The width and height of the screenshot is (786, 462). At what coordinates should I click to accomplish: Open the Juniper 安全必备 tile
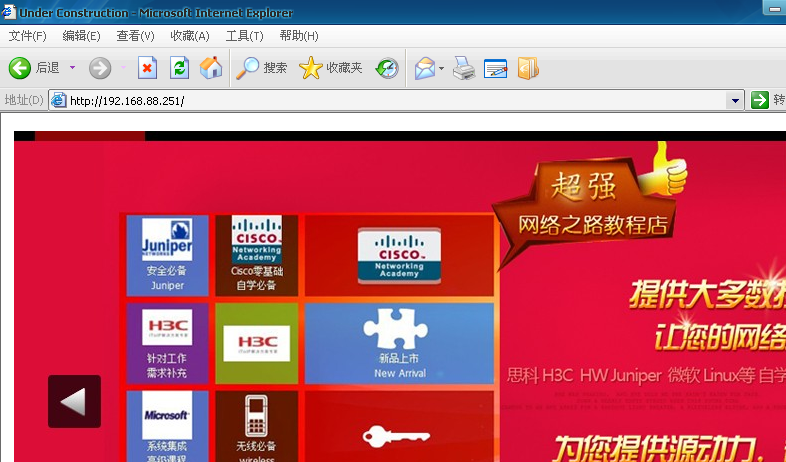pyautogui.click(x=167, y=256)
